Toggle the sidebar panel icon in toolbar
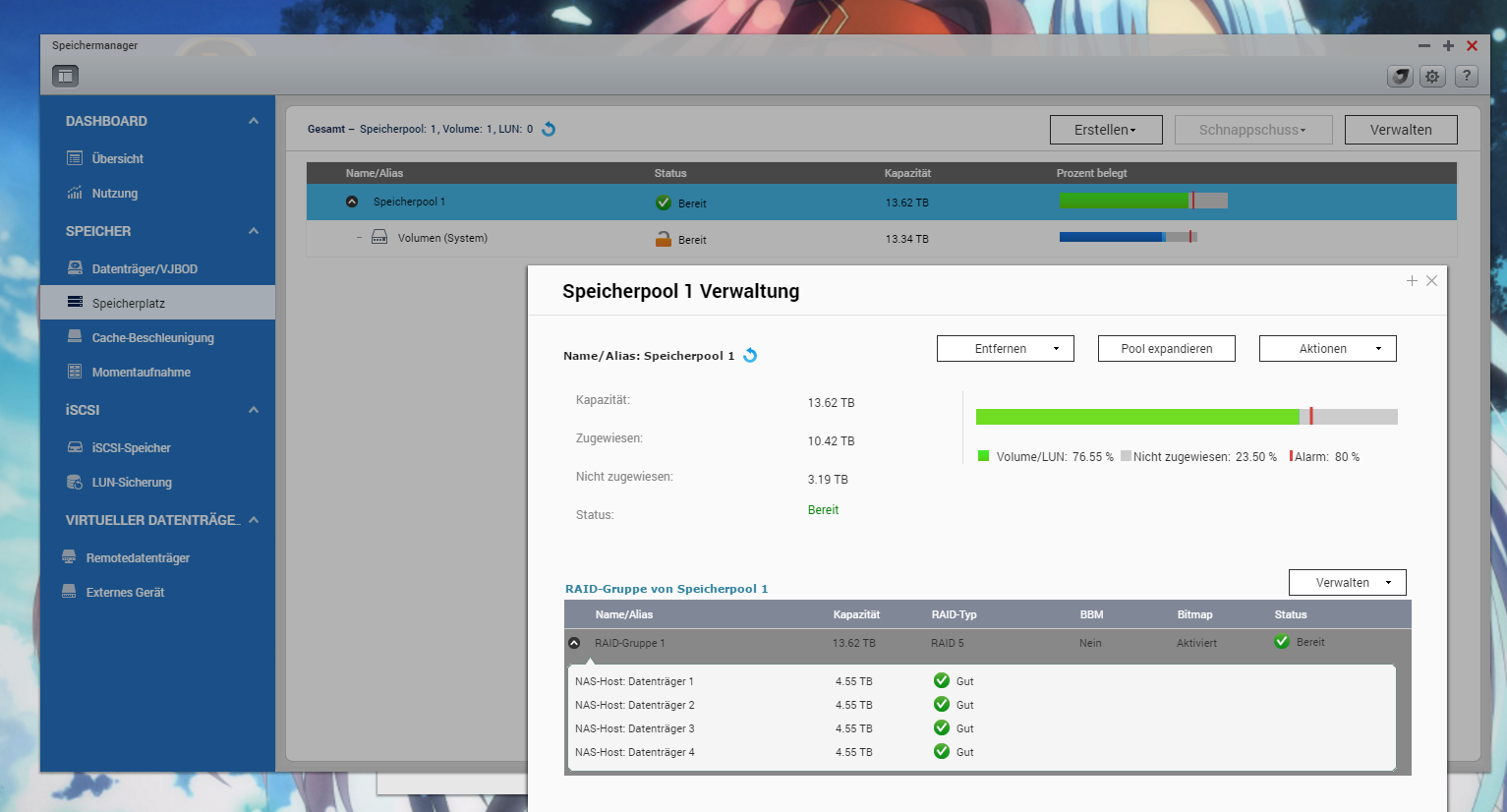The height and width of the screenshot is (812, 1507). coord(65,76)
